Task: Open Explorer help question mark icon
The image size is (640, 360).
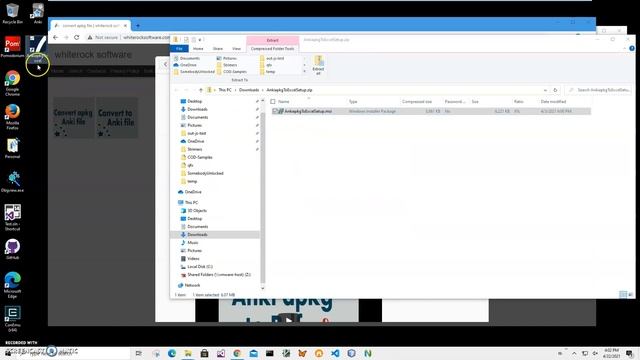Action: 631,48
